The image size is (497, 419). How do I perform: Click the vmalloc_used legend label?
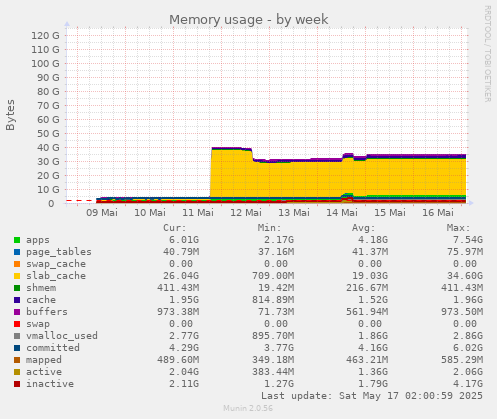(62, 336)
